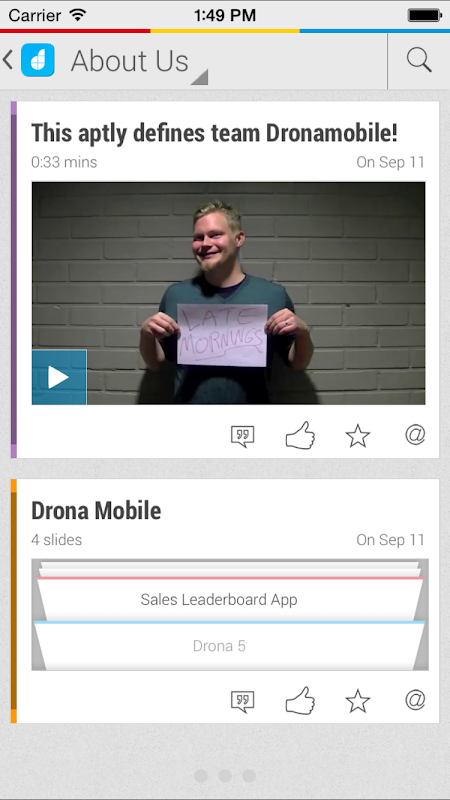Select the About Us section title

pos(130,61)
